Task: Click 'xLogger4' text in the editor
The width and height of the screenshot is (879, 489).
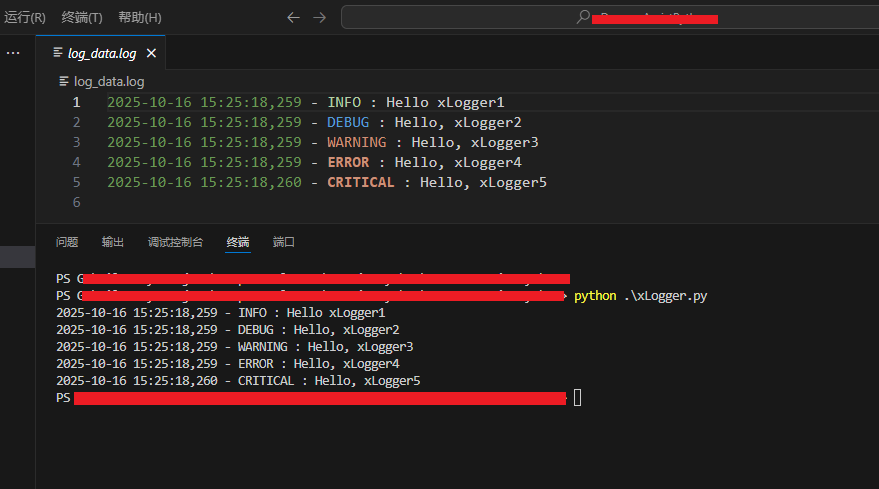Action: pyautogui.click(x=488, y=163)
